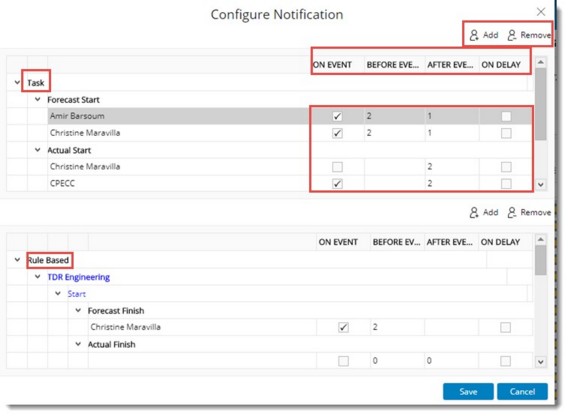Click the Task grid vertical scrollbar thumb
The height and width of the screenshot is (416, 568).
tap(540, 104)
